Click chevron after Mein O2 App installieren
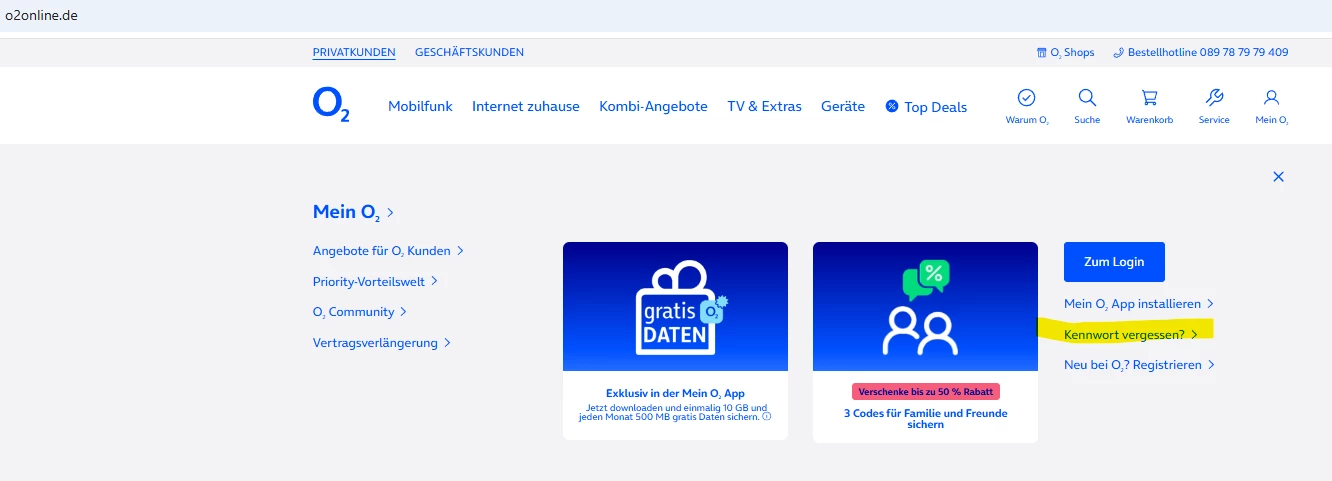The height and width of the screenshot is (481, 1332). pos(1210,304)
